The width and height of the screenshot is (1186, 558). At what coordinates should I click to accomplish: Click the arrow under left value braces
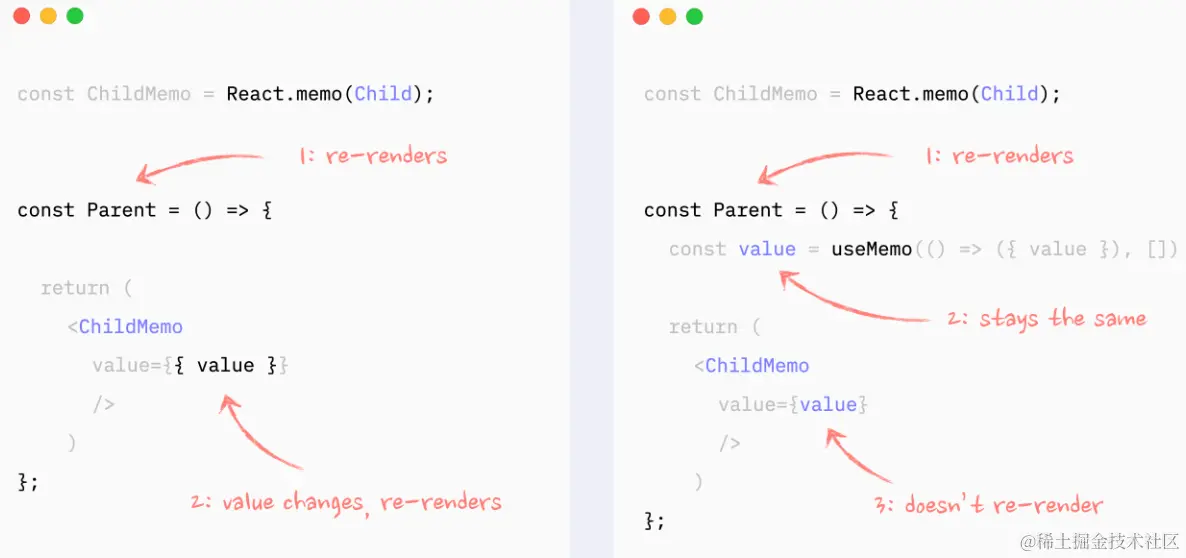pos(258,436)
